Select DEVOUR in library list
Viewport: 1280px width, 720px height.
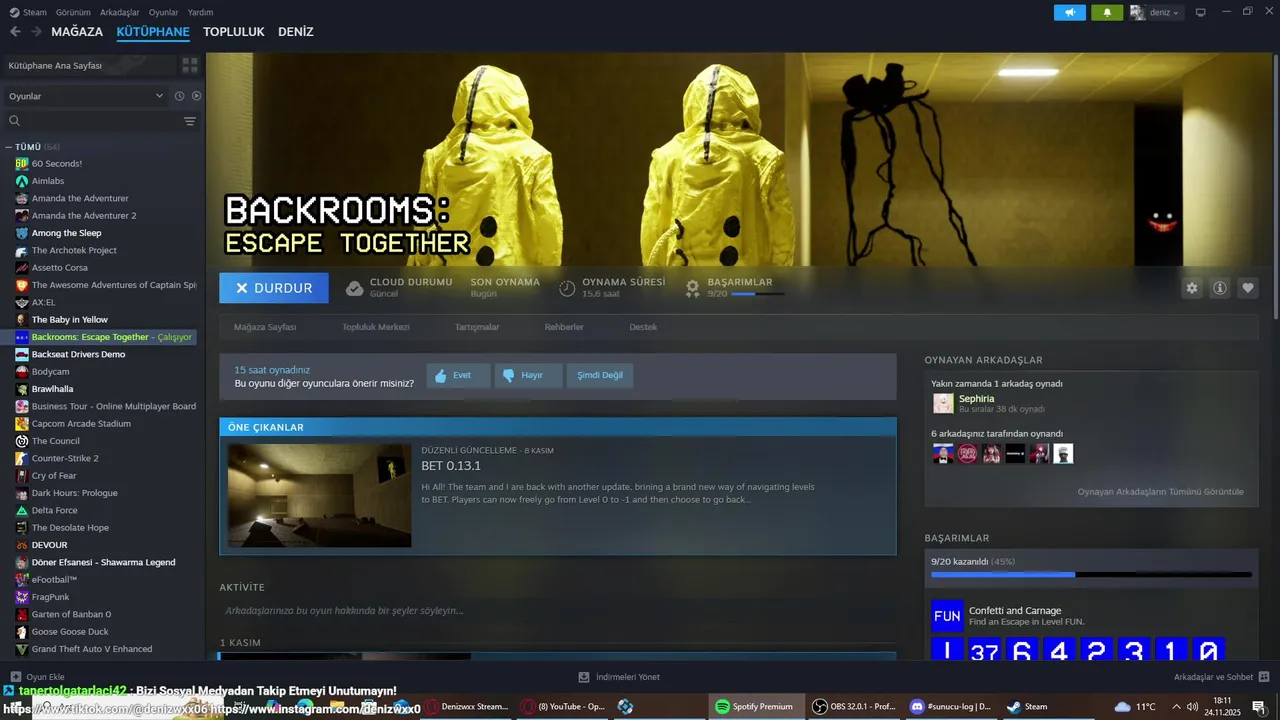pyautogui.click(x=49, y=545)
